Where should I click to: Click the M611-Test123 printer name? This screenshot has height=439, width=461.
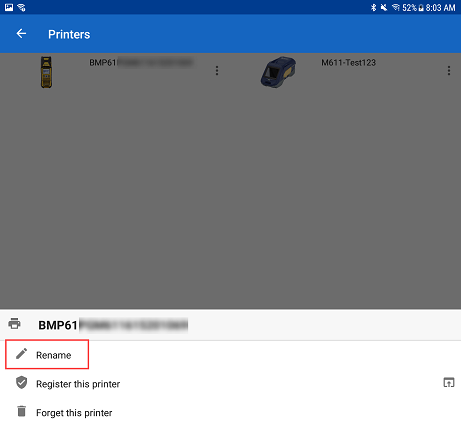tap(348, 63)
